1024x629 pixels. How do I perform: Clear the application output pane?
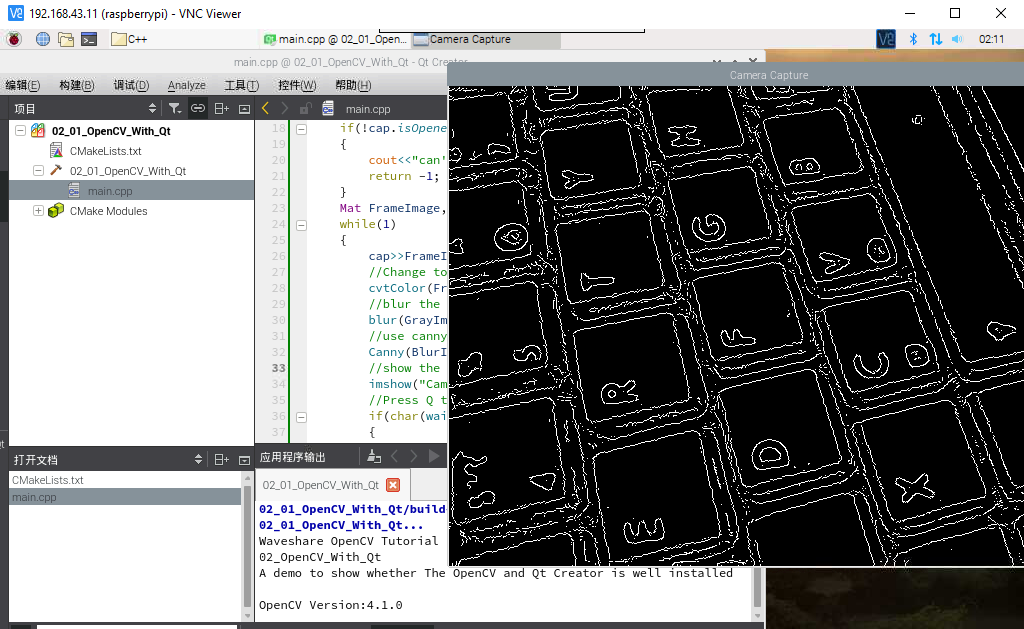(x=374, y=456)
